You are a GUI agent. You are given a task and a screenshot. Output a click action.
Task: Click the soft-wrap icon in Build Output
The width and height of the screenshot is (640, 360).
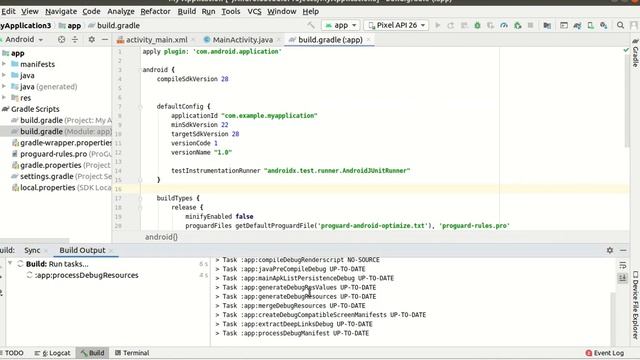point(622,265)
